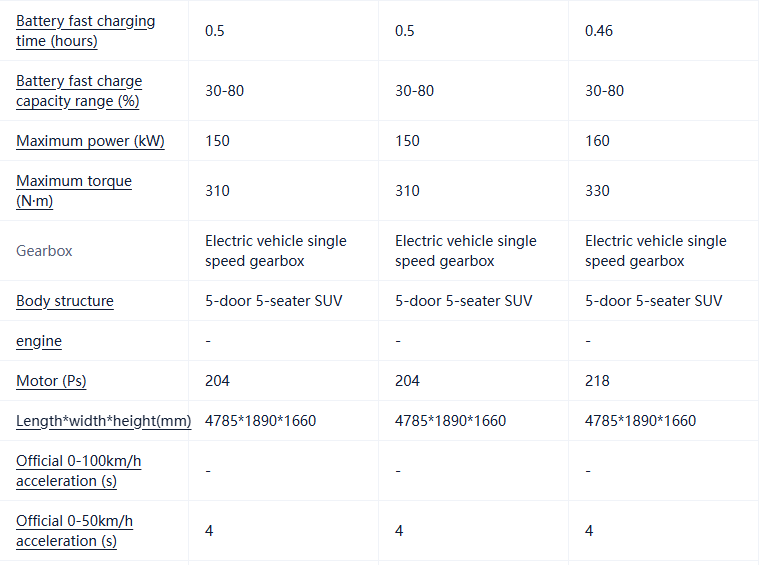The width and height of the screenshot is (759, 565).
Task: Click Battery fast charge capacity range link
Action: pyautogui.click(x=79, y=91)
